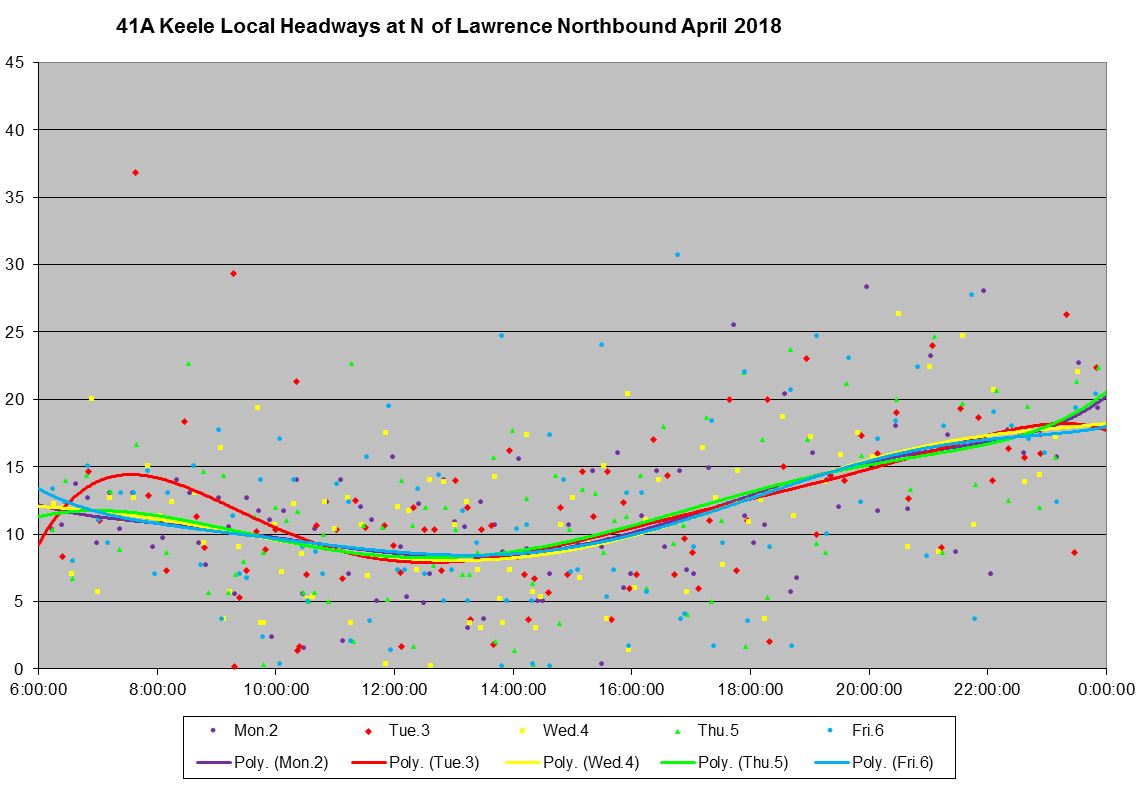Select the 45 y-axis label
This screenshot has width=1148, height=788.
point(15,62)
